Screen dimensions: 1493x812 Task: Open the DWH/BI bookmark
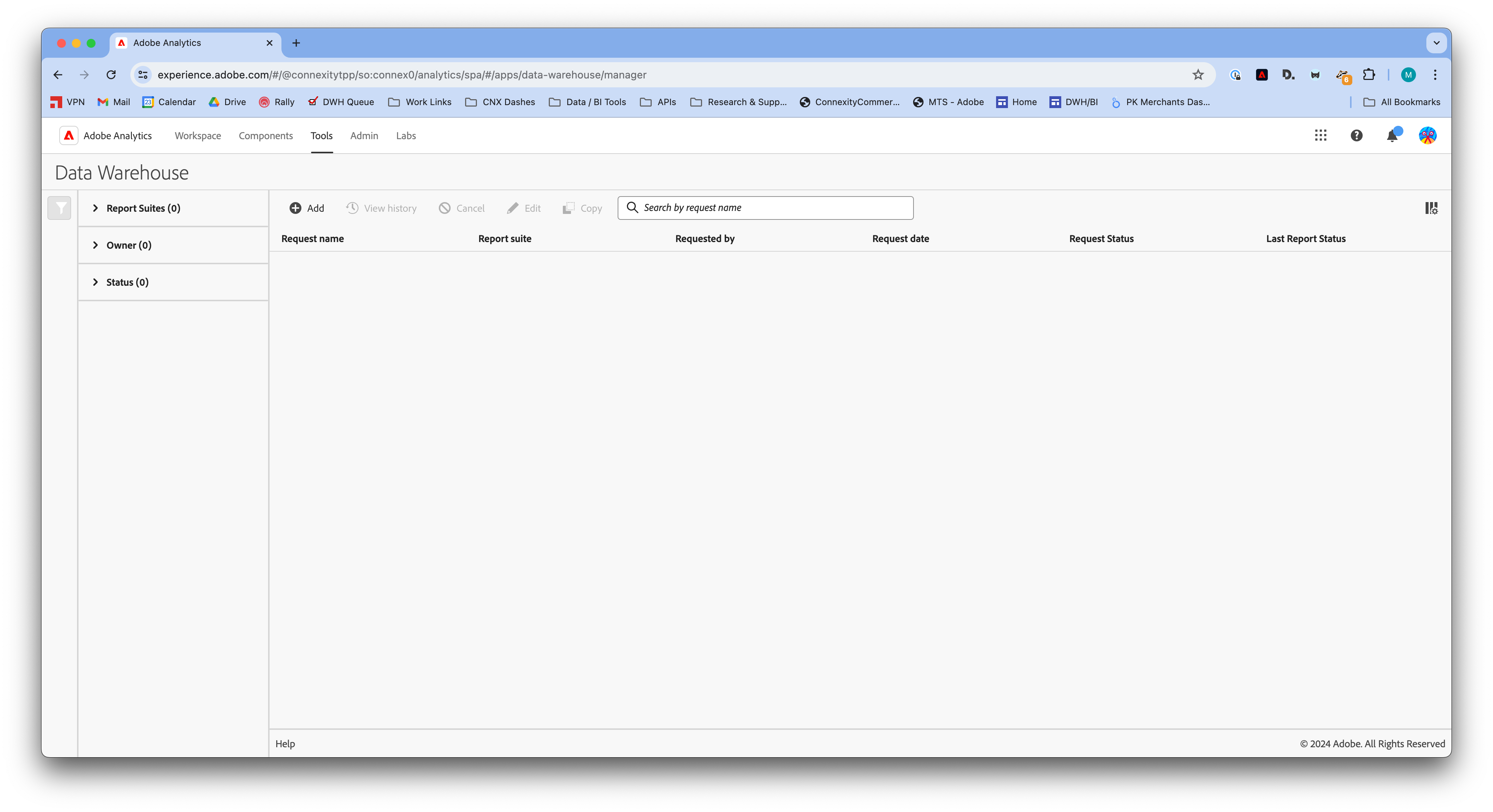[1073, 102]
